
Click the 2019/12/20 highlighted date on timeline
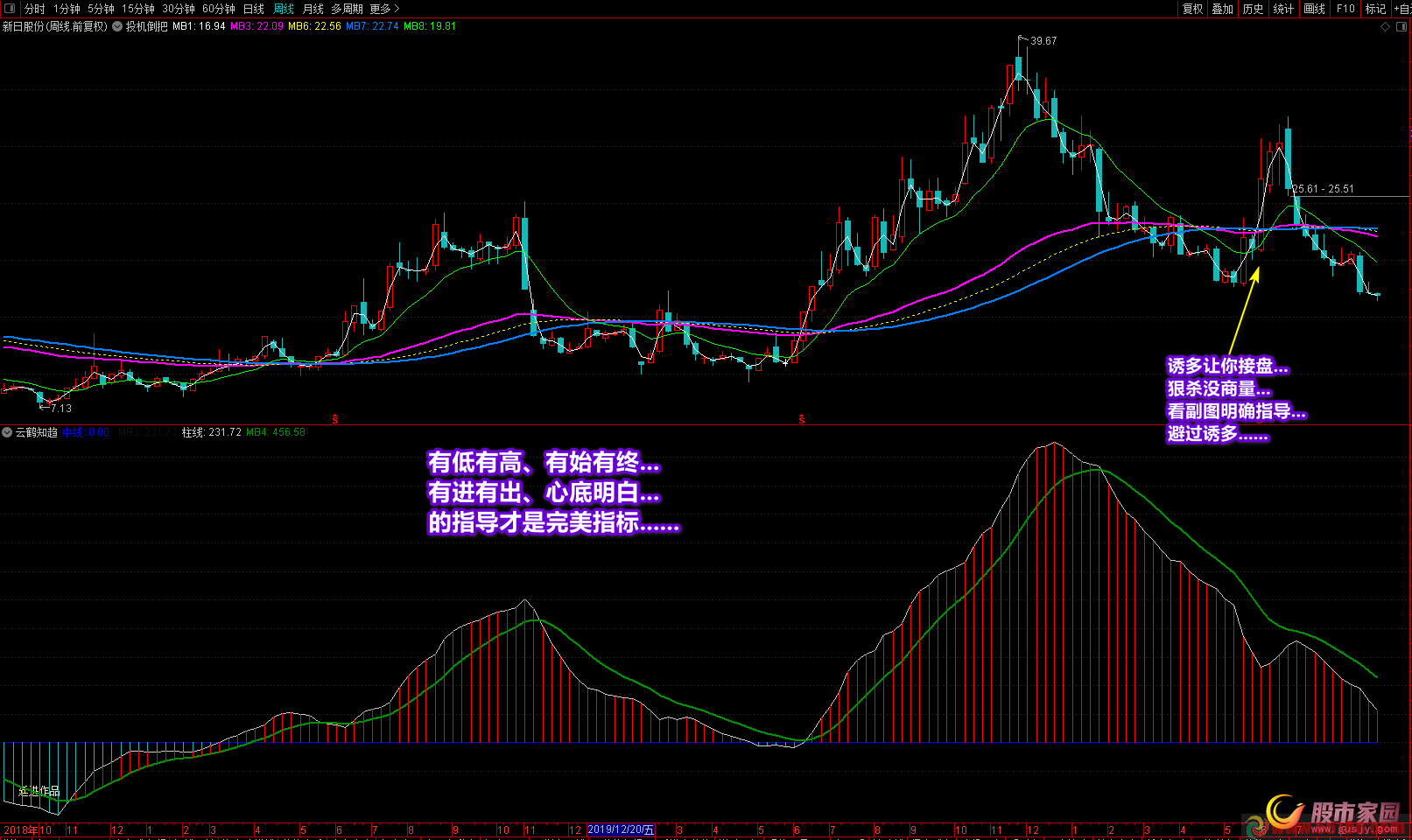(x=621, y=829)
